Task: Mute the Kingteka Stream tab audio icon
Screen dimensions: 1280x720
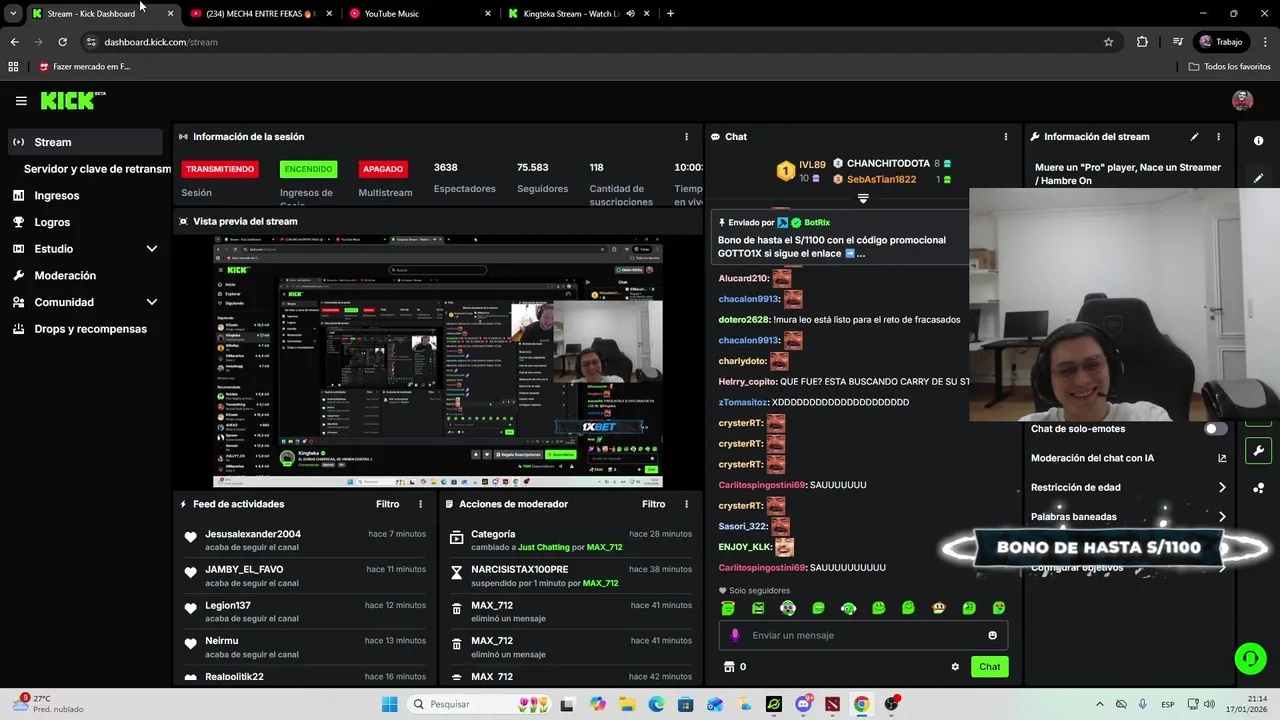Action: click(x=630, y=14)
